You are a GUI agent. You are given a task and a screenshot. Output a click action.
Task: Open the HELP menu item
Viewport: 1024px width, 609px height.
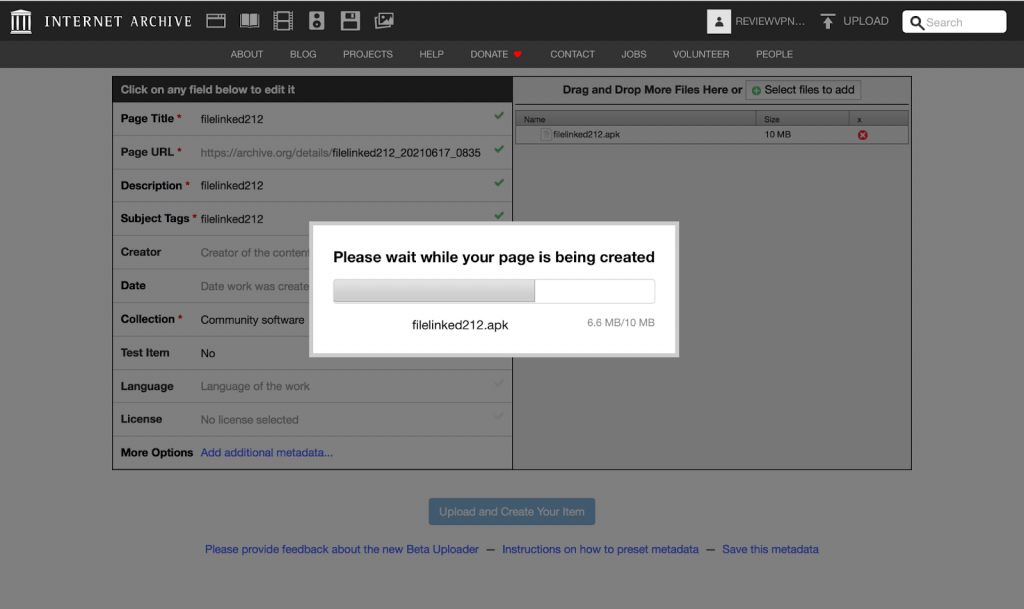coord(432,54)
